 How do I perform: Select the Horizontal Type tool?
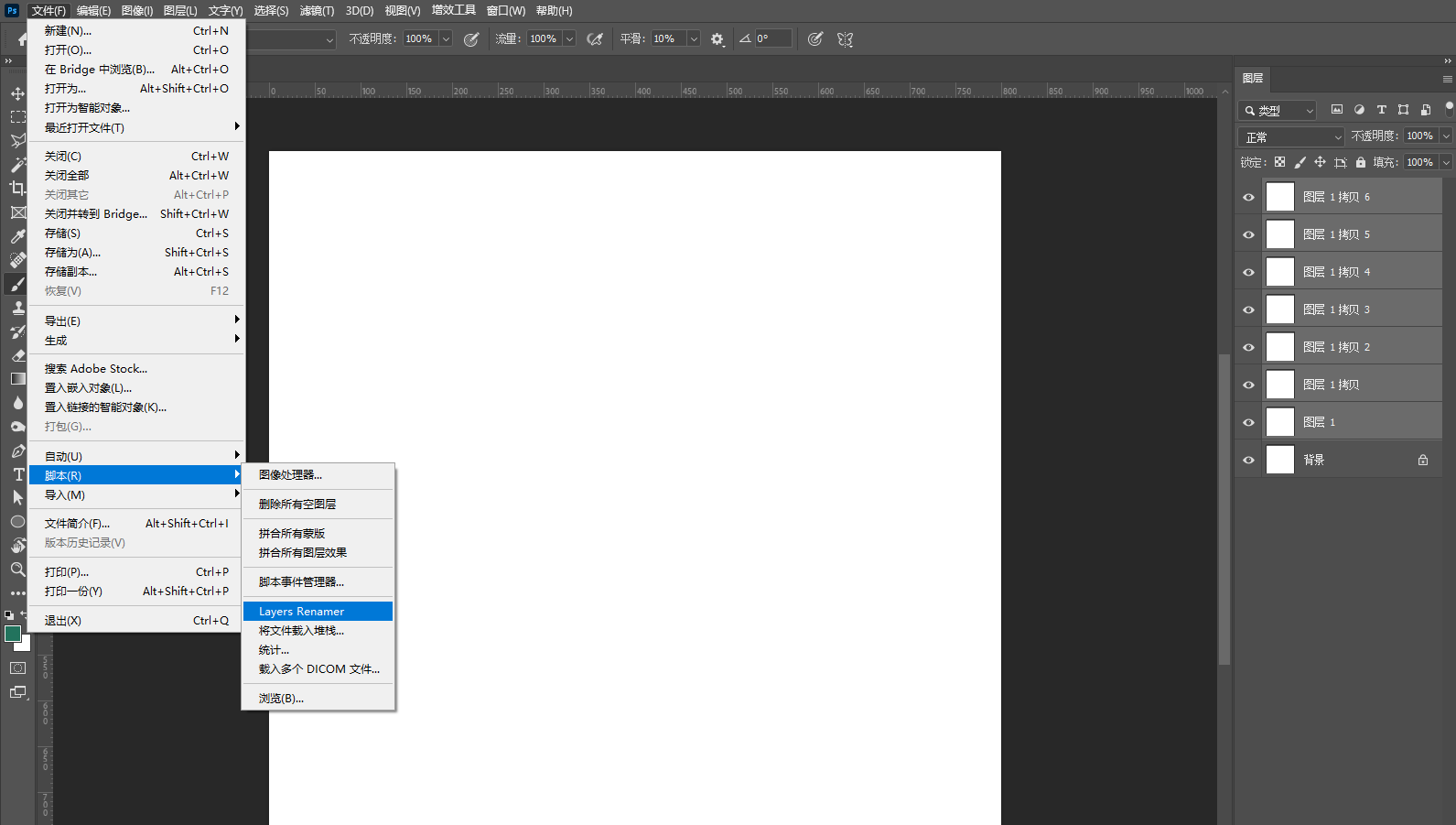pos(17,474)
